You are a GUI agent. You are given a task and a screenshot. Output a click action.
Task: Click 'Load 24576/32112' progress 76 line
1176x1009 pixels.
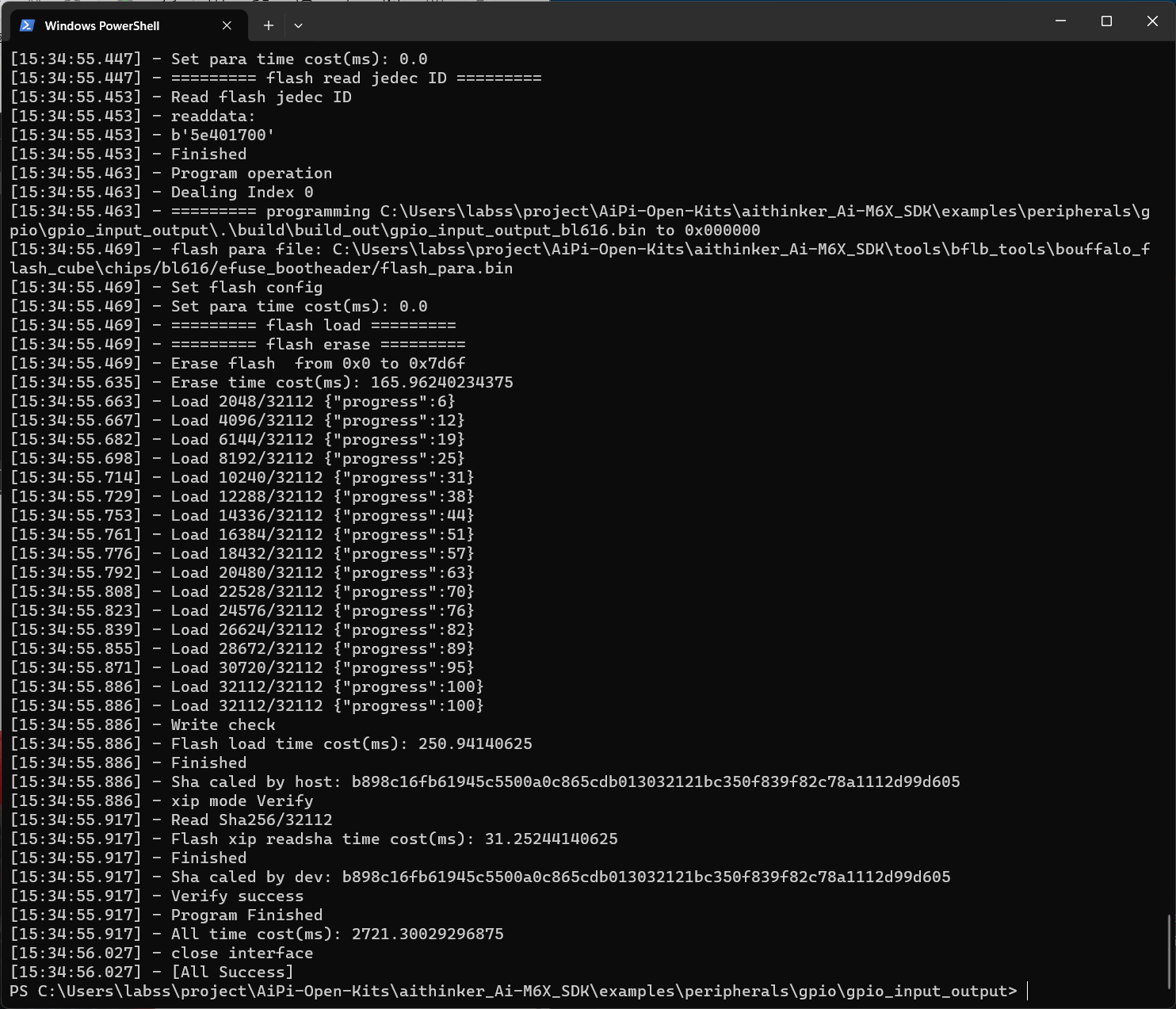click(242, 610)
